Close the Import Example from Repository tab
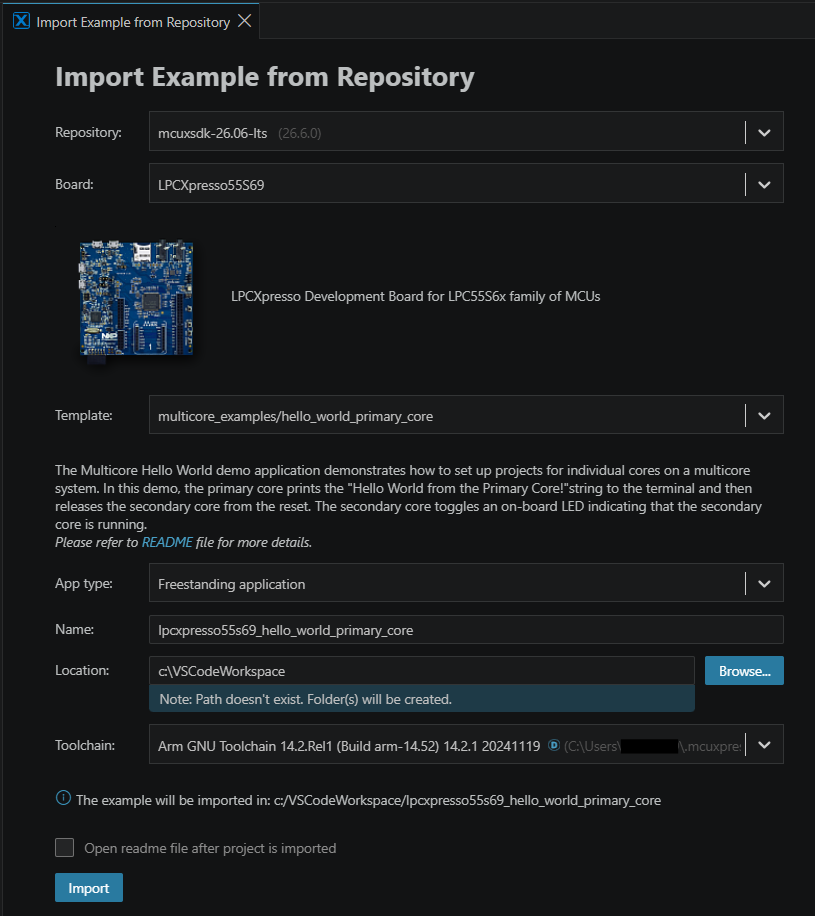The image size is (815, 916). (245, 21)
